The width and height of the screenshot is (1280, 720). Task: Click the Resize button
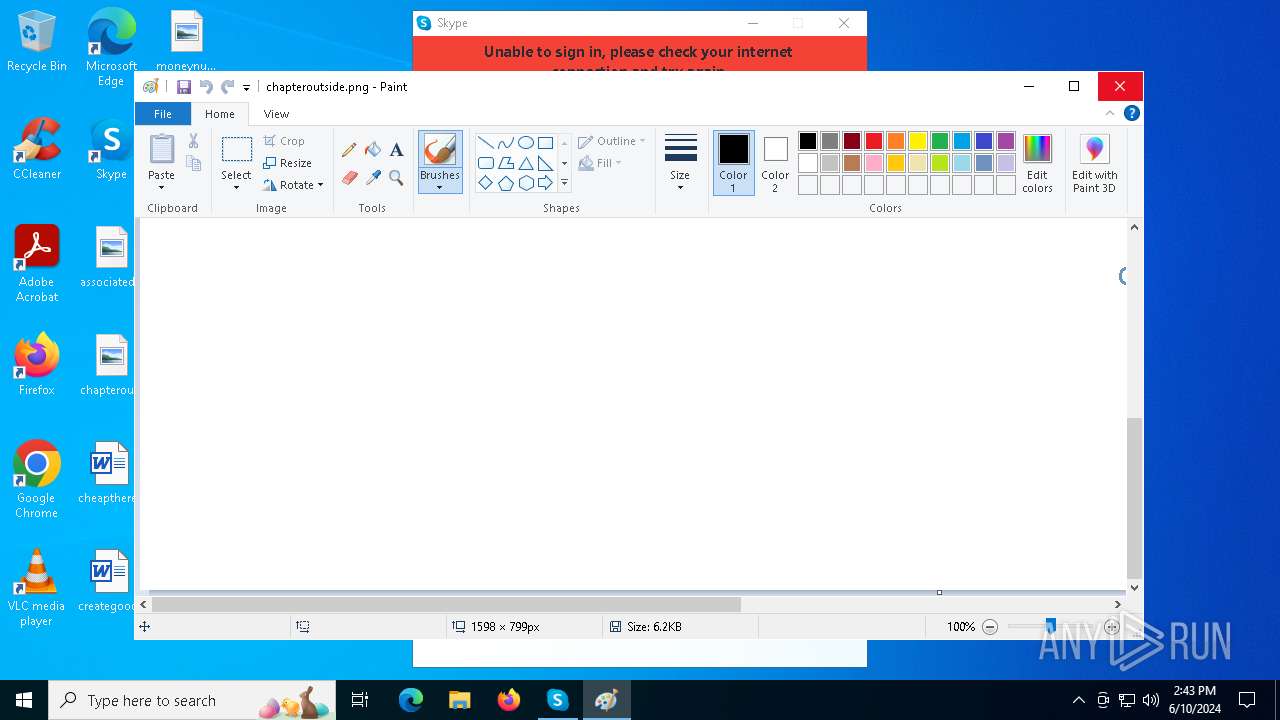(x=288, y=163)
